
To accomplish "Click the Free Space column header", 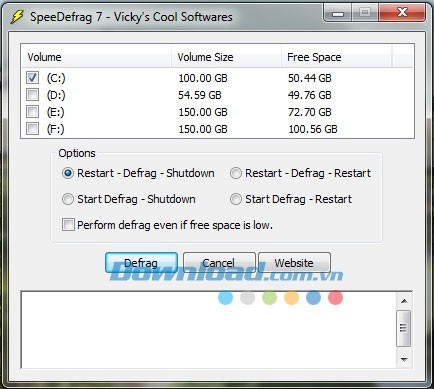I will click(x=337, y=57).
